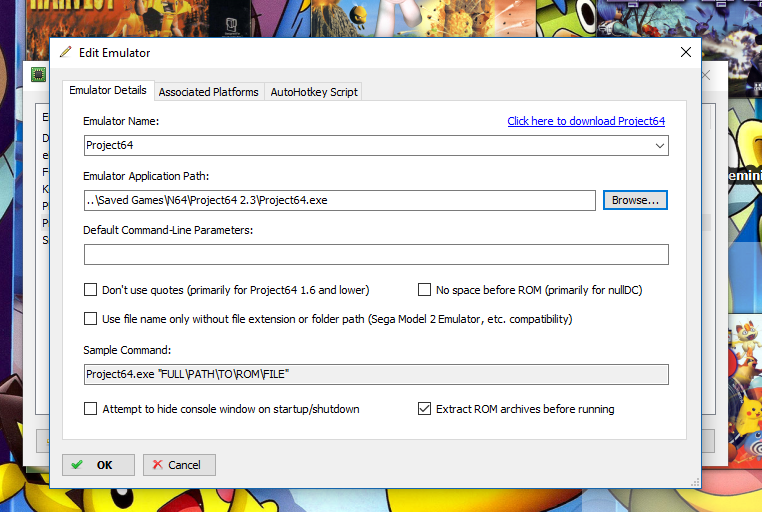
Task: Tick No space before ROM checkbox
Action: click(x=424, y=290)
